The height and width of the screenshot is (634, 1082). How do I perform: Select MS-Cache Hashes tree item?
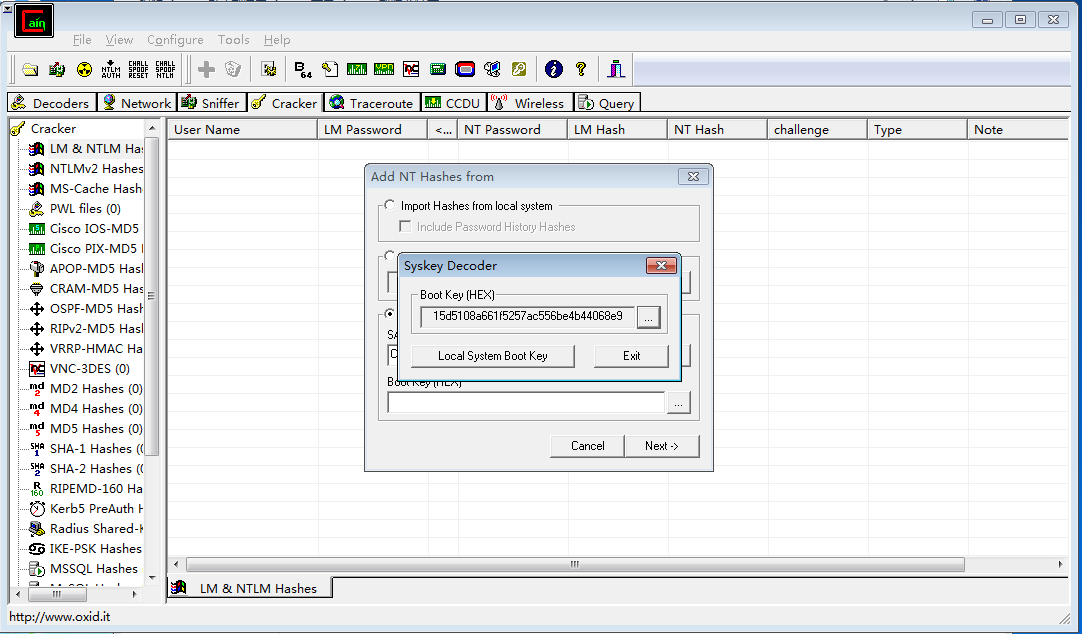point(95,188)
